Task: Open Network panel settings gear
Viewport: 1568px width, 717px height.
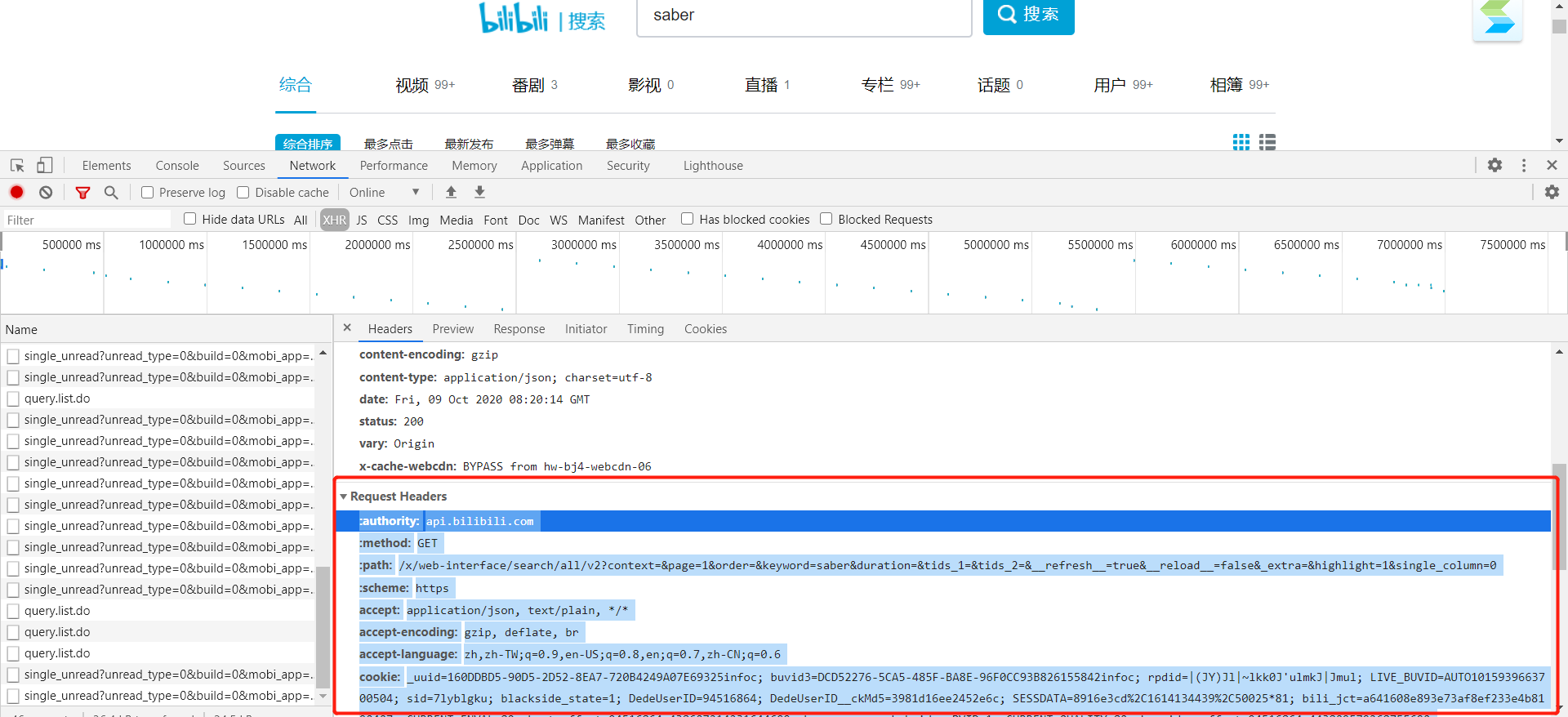Action: pyautogui.click(x=1552, y=192)
